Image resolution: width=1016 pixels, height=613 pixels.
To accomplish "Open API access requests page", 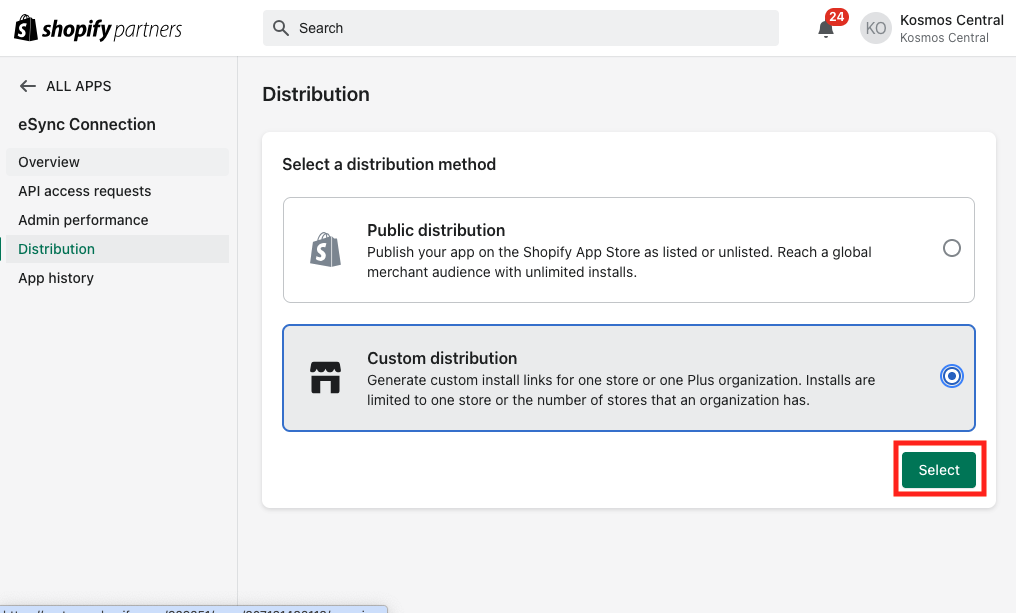I will (x=85, y=191).
